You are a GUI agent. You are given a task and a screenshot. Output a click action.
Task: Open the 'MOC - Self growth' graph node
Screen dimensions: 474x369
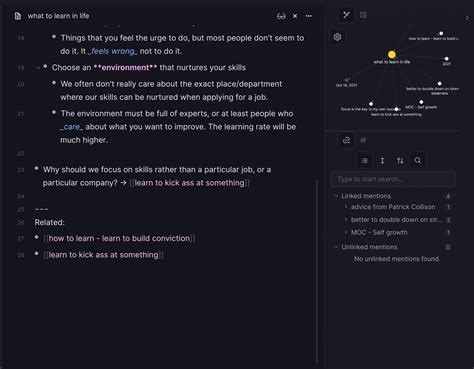coord(421,102)
